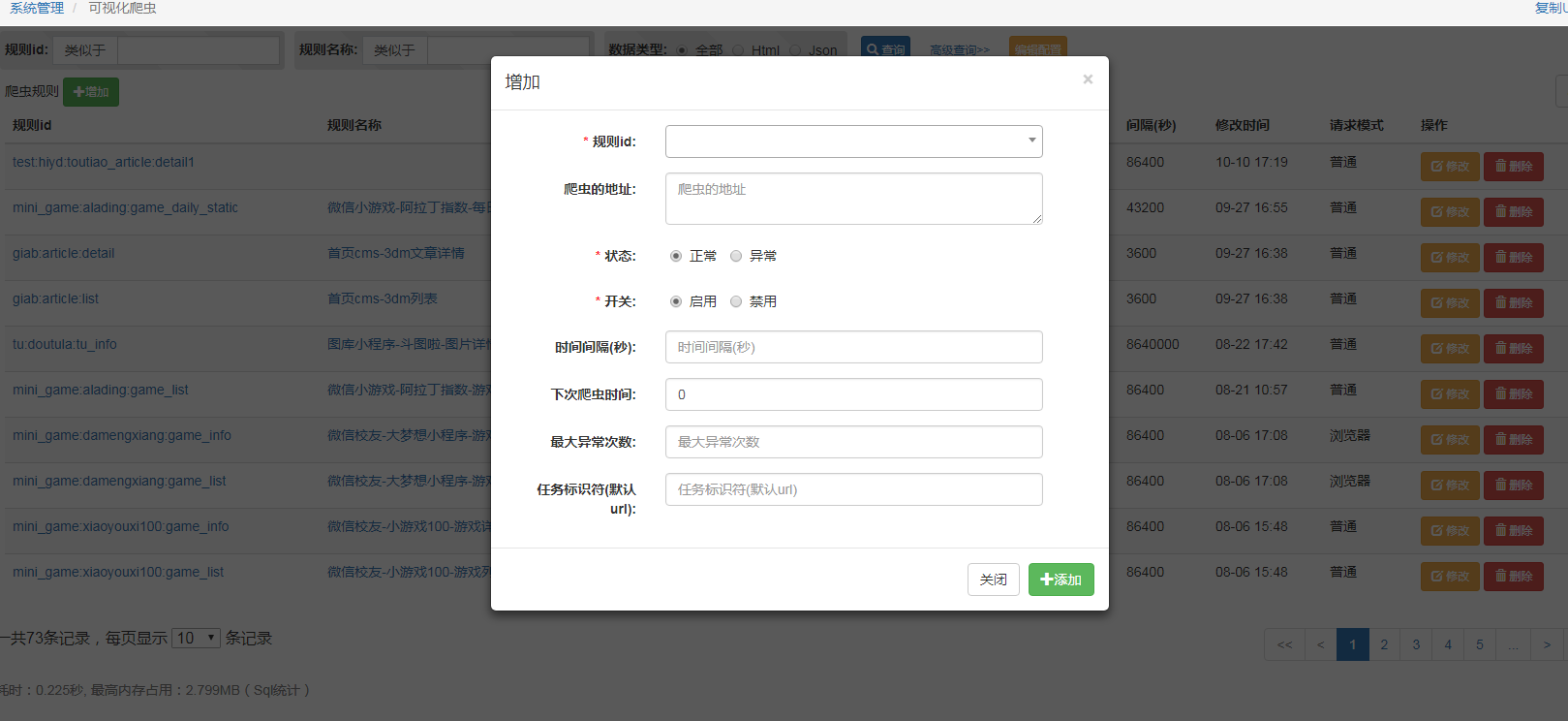Click 删除 for giab:article:detail row
Image resolution: width=1568 pixels, height=721 pixels.
1514,258
